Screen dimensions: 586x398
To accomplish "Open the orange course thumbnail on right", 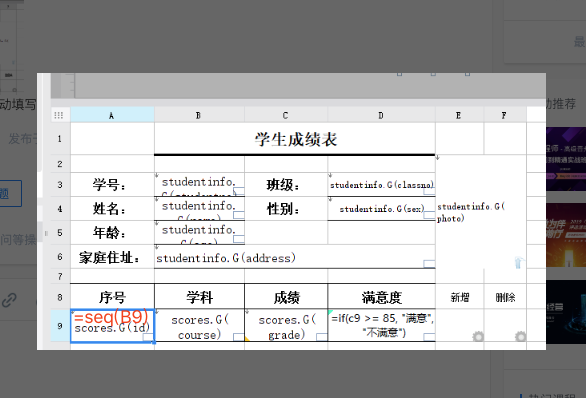I will [x=566, y=235].
